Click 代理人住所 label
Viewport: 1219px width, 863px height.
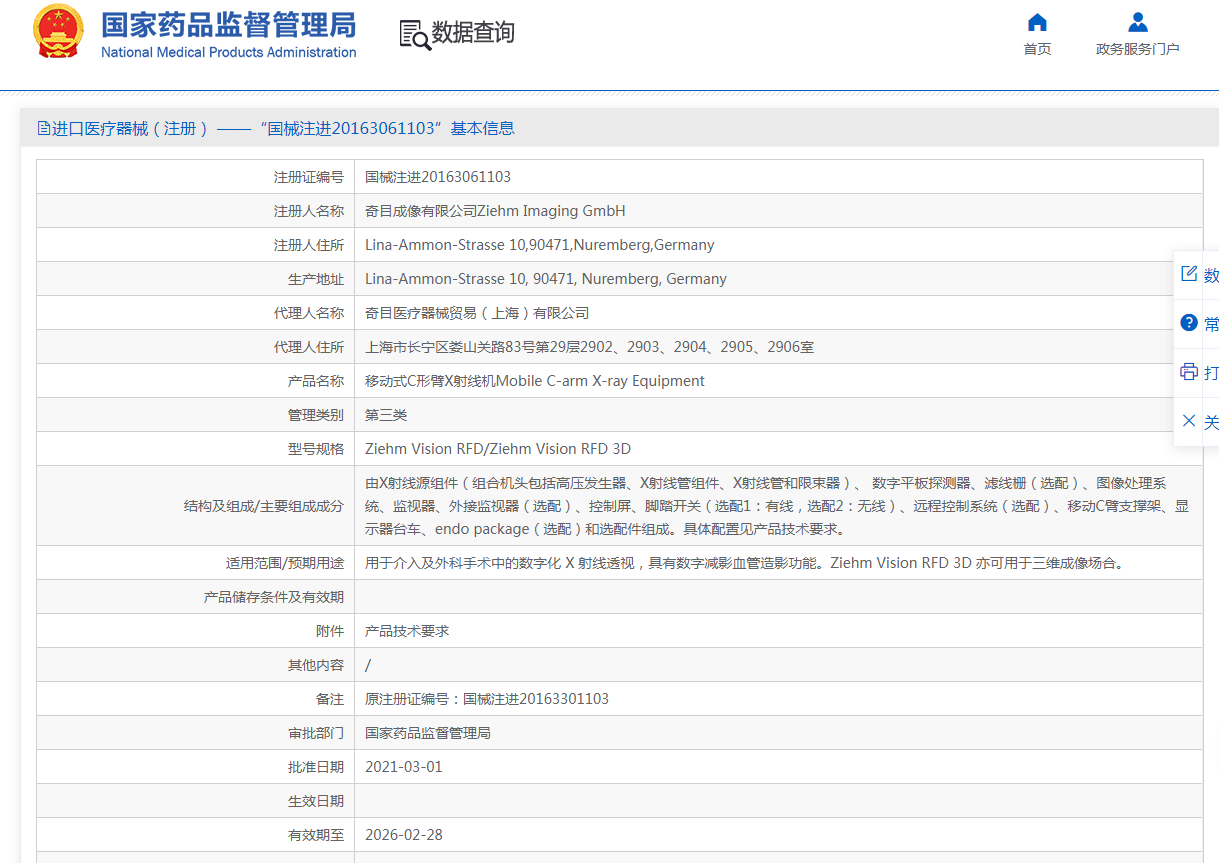click(x=309, y=347)
